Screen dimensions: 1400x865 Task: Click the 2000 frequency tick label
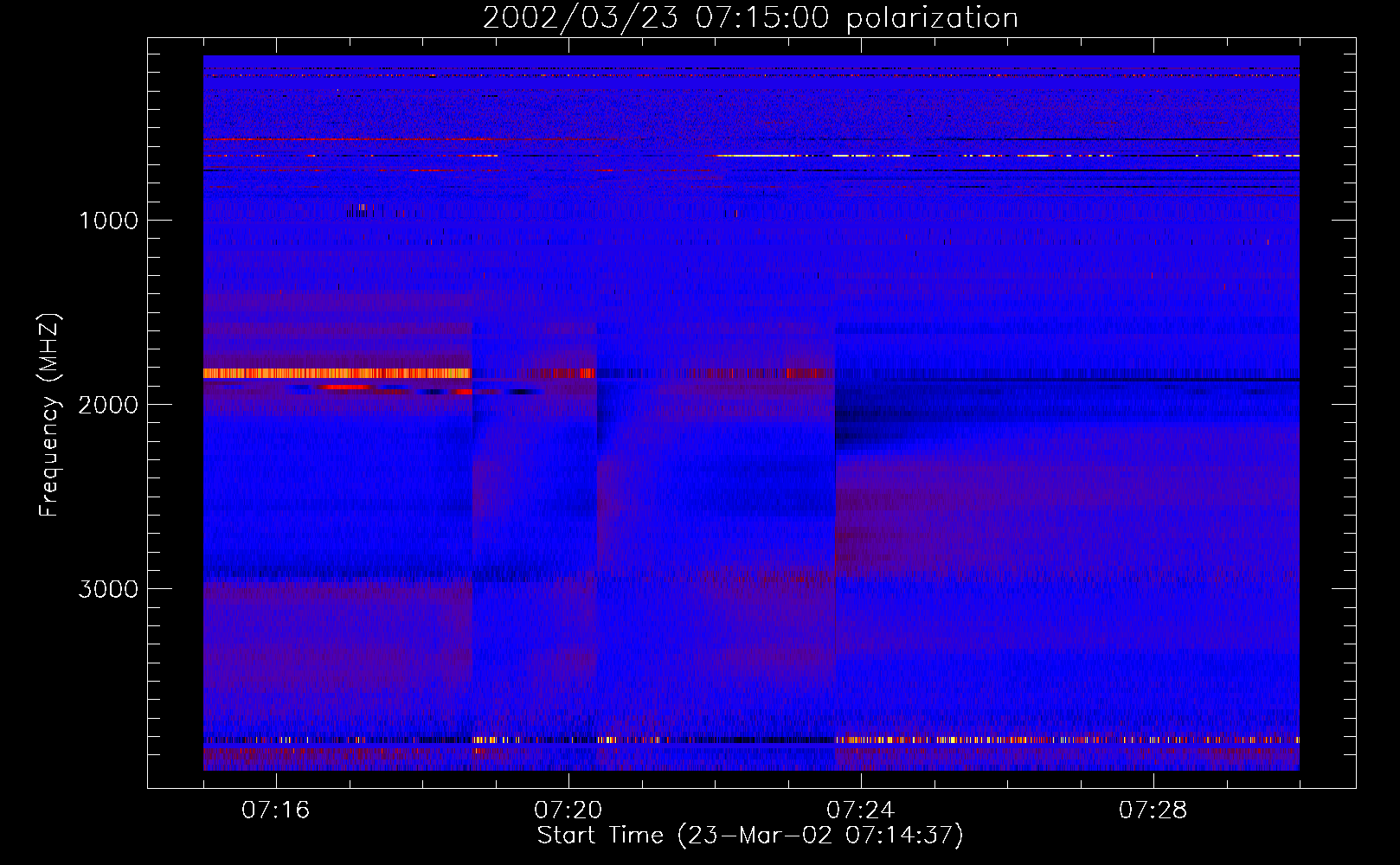(x=108, y=405)
